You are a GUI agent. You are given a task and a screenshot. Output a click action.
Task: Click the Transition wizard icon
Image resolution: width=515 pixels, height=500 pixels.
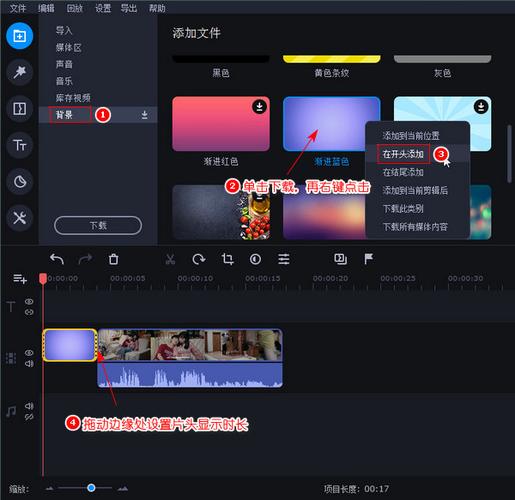(x=340, y=259)
